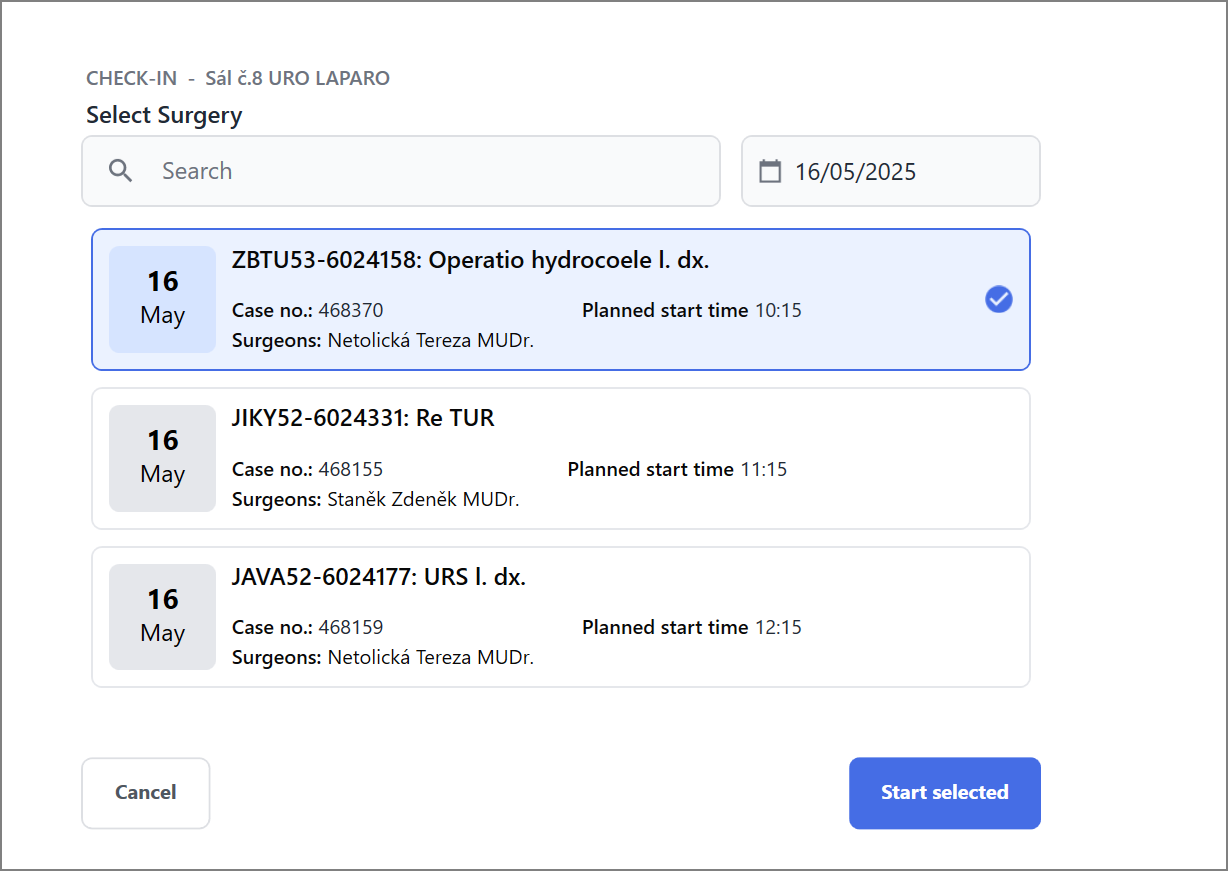This screenshot has width=1228, height=871.
Task: Click case number 468159
Action: tap(351, 628)
